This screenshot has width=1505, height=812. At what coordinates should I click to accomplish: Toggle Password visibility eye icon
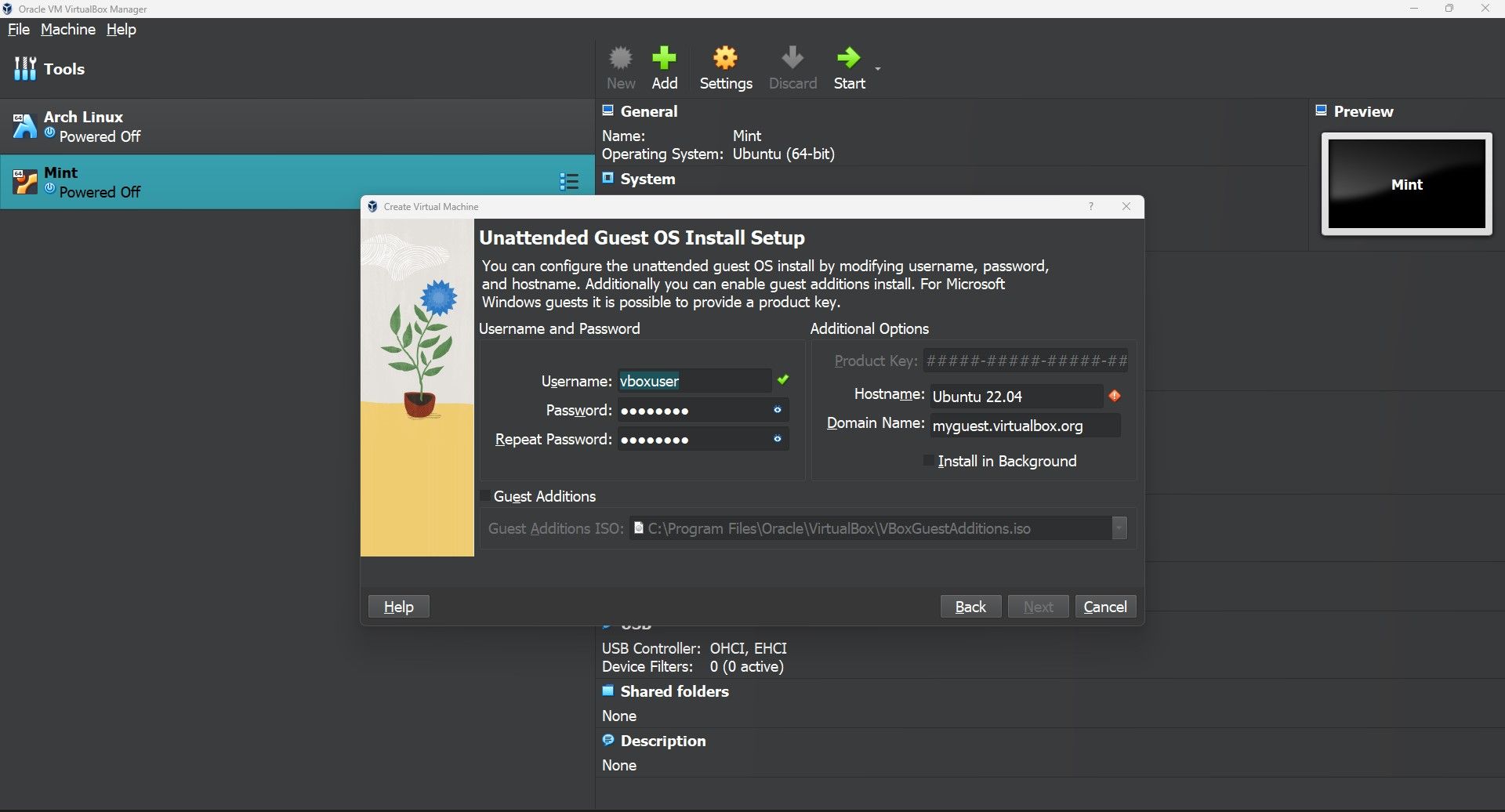778,410
